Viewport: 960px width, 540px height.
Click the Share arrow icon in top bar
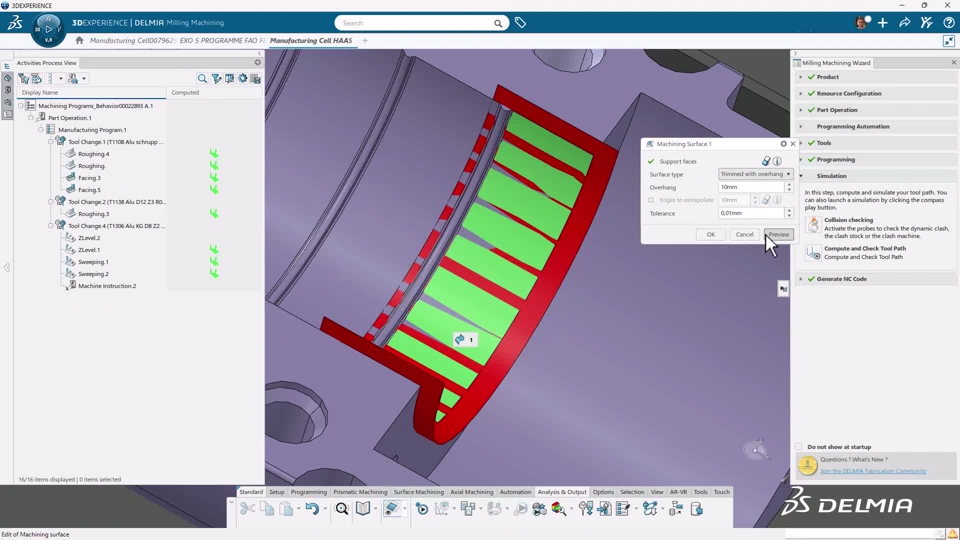[x=904, y=23]
